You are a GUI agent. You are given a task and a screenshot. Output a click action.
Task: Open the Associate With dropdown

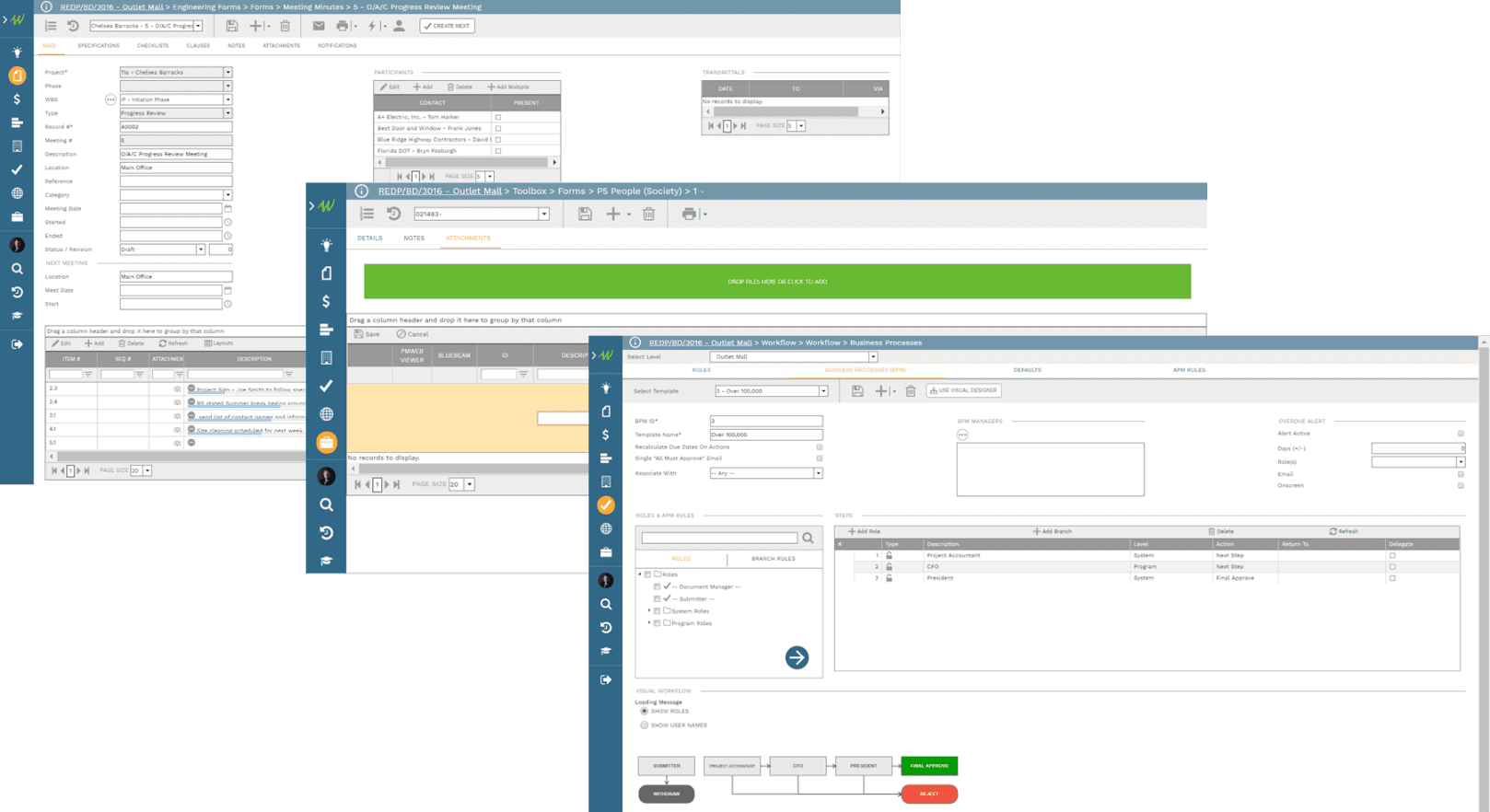click(818, 473)
